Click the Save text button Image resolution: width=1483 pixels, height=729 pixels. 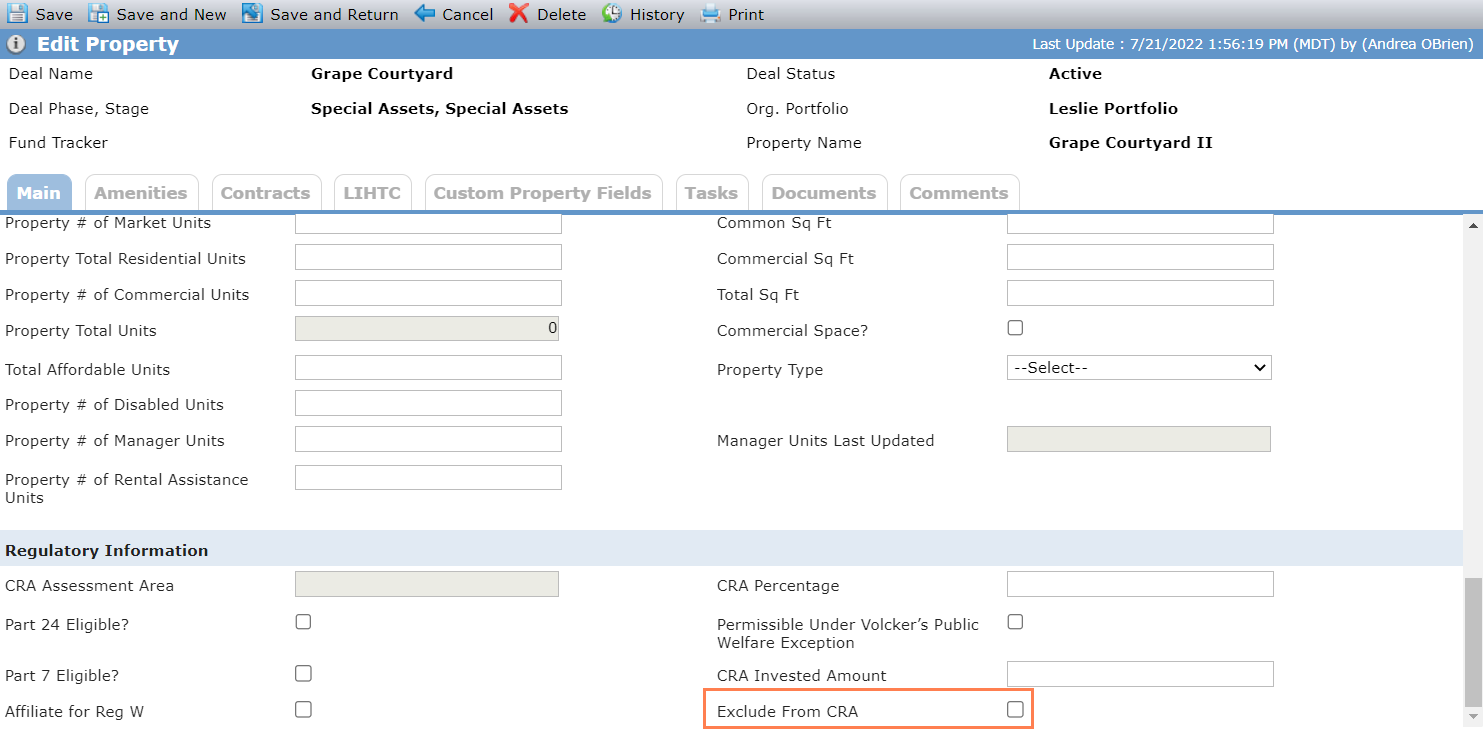click(54, 15)
